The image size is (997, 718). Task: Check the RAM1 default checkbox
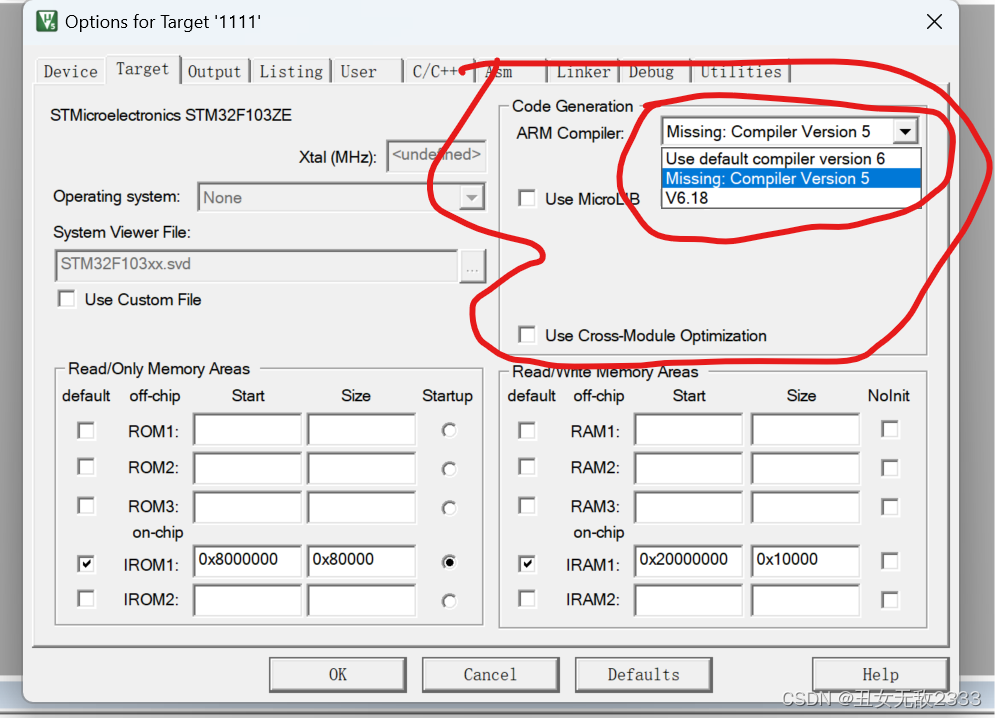pyautogui.click(x=526, y=431)
